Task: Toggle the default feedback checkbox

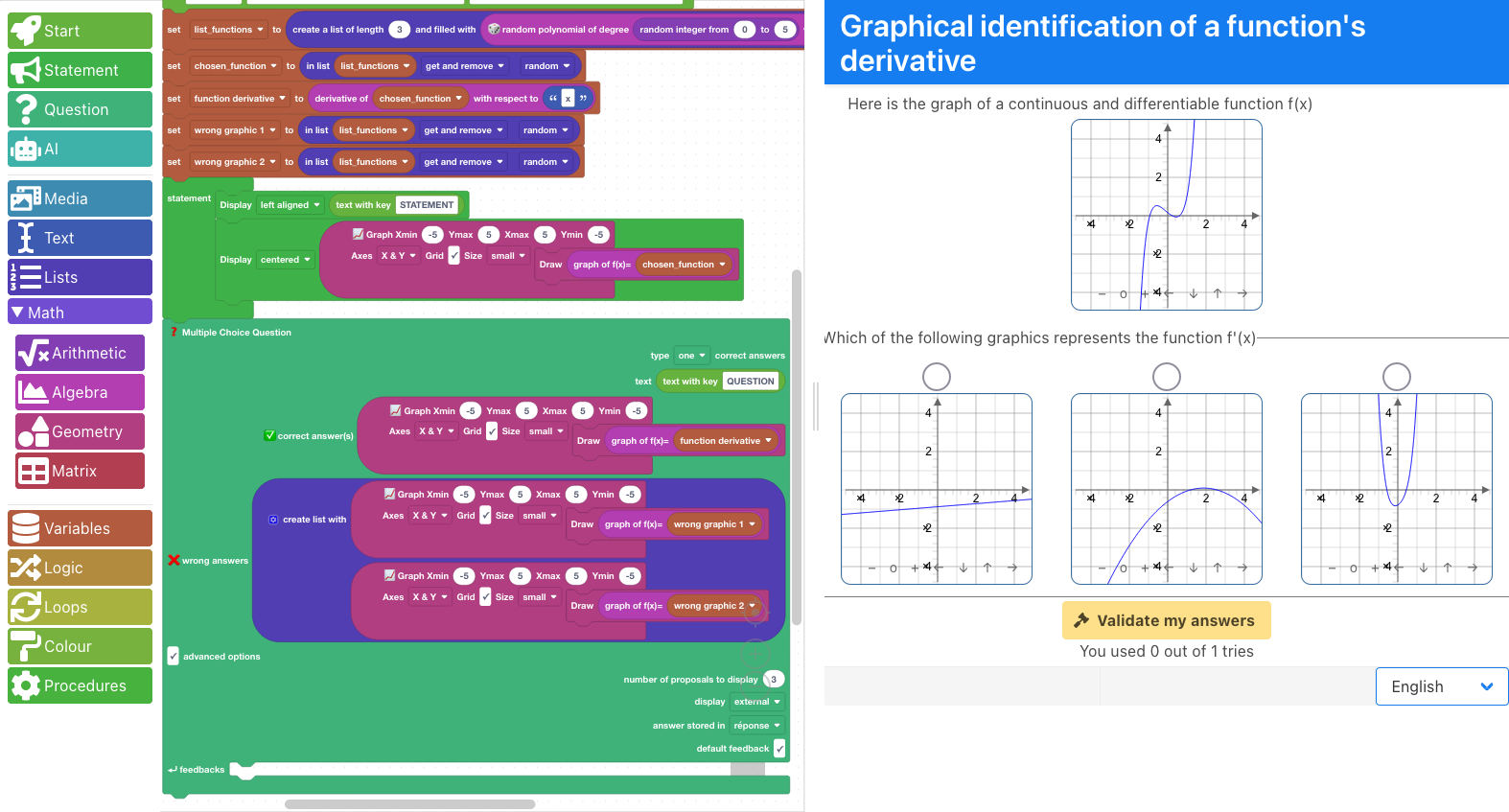Action: click(779, 749)
